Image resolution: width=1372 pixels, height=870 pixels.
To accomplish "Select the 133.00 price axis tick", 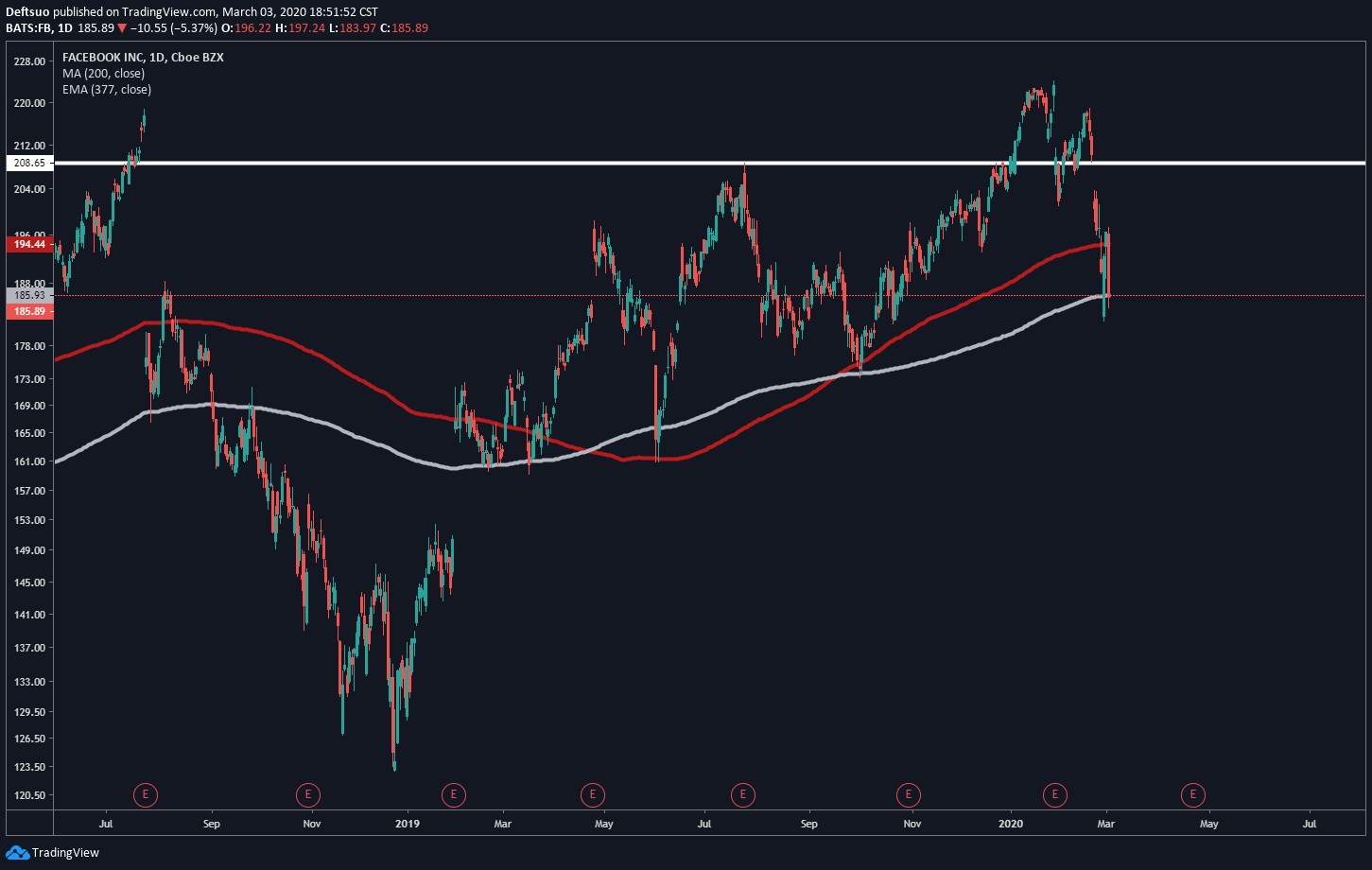I will tap(30, 682).
